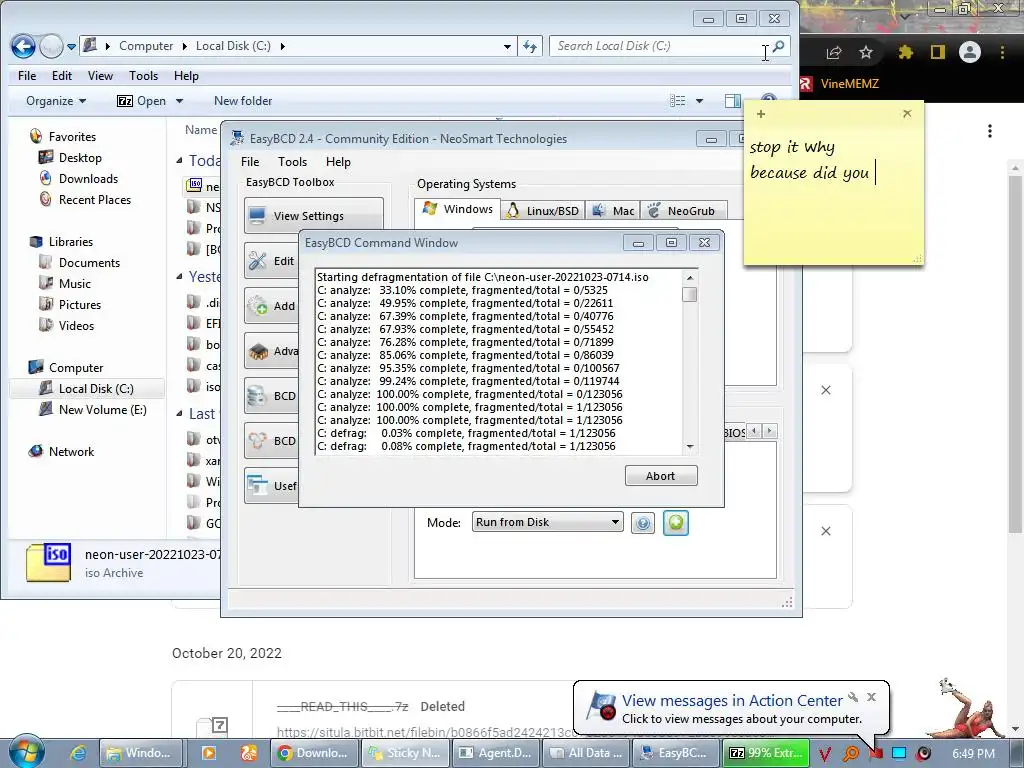
Task: Open the Organize dropdown in Explorer
Action: point(56,101)
